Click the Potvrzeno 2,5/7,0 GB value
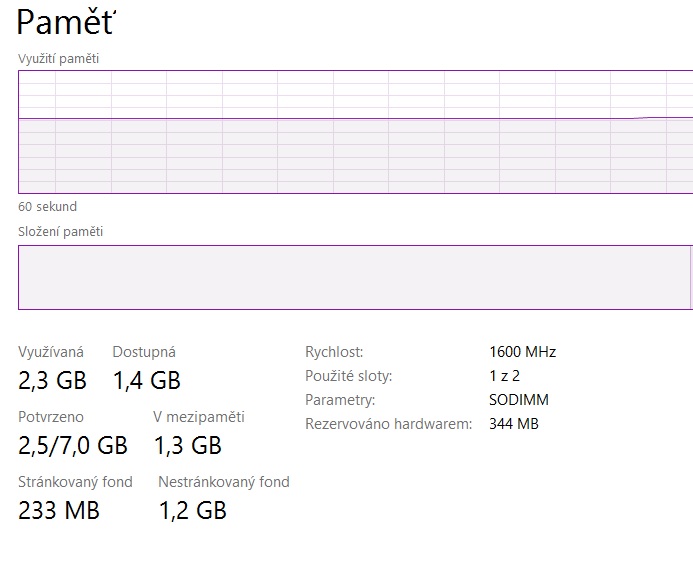 point(73,445)
